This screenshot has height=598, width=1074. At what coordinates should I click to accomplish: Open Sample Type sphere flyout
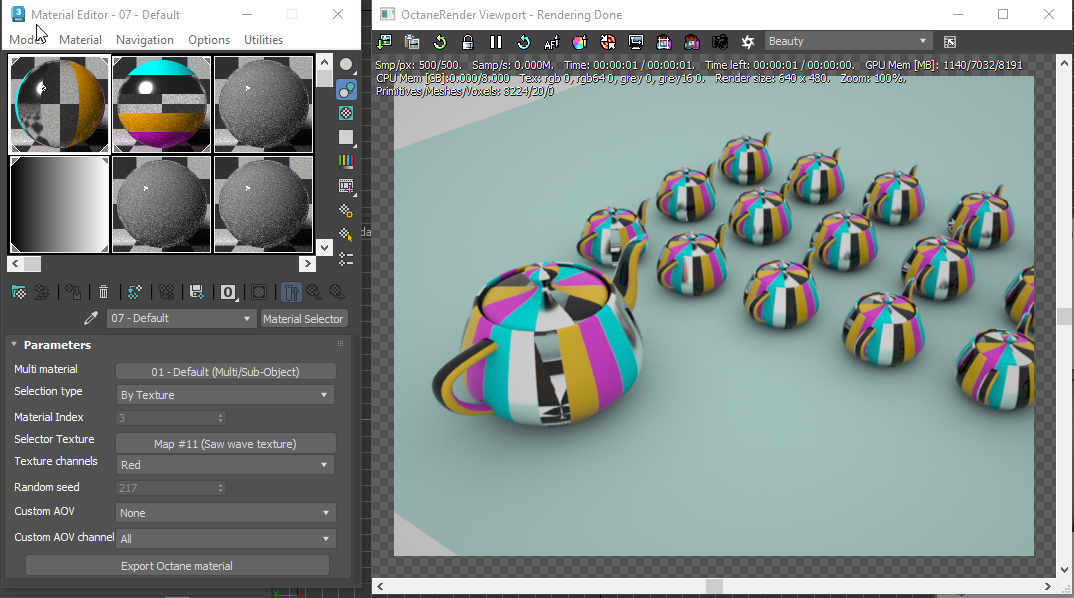click(347, 65)
